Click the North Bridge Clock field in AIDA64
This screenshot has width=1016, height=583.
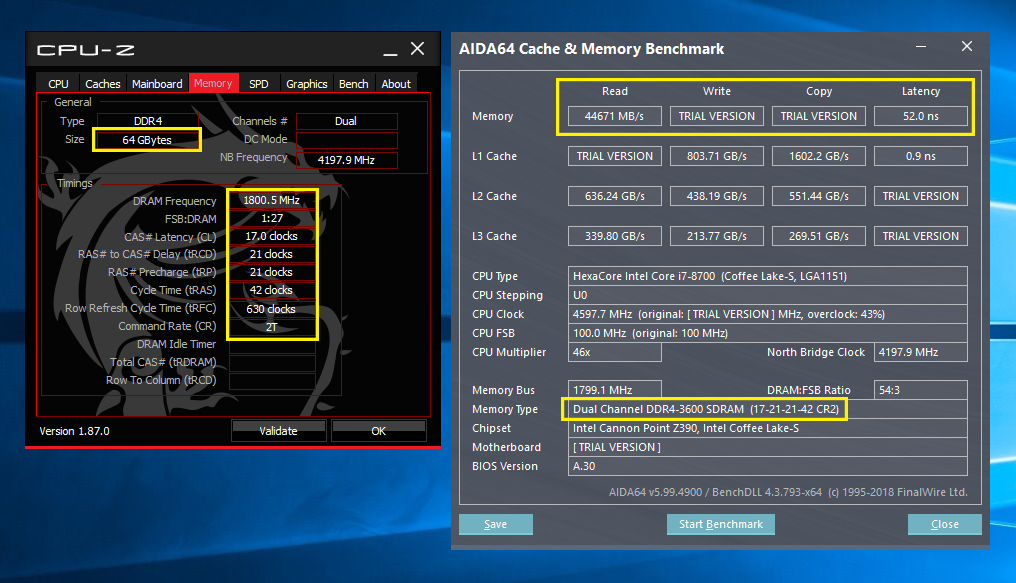coord(921,352)
